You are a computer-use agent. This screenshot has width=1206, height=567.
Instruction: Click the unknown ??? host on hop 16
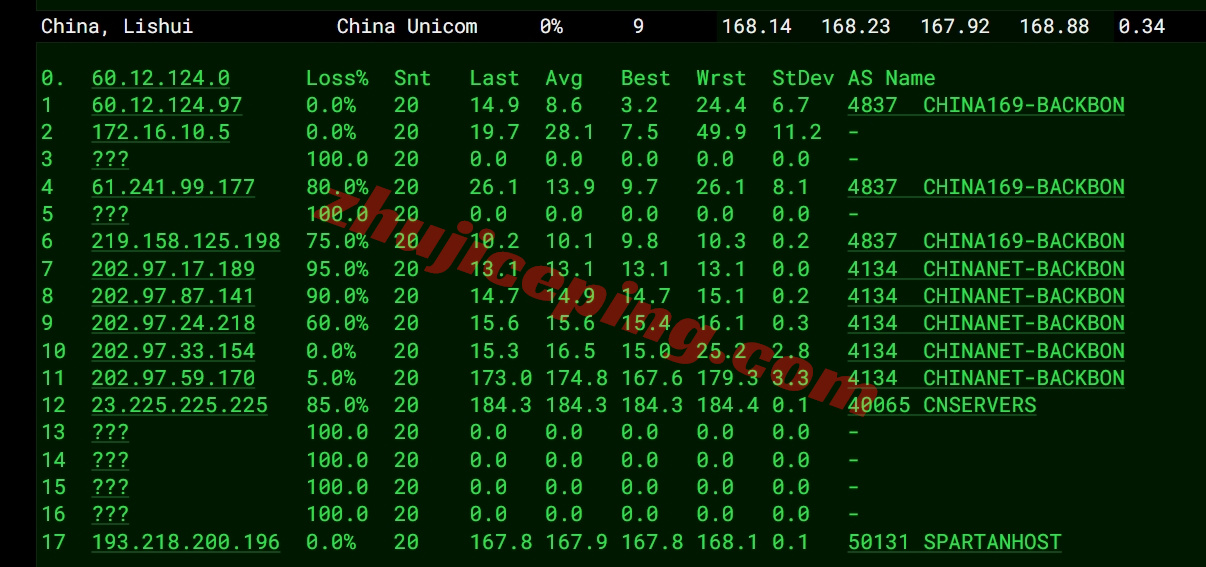click(x=110, y=514)
